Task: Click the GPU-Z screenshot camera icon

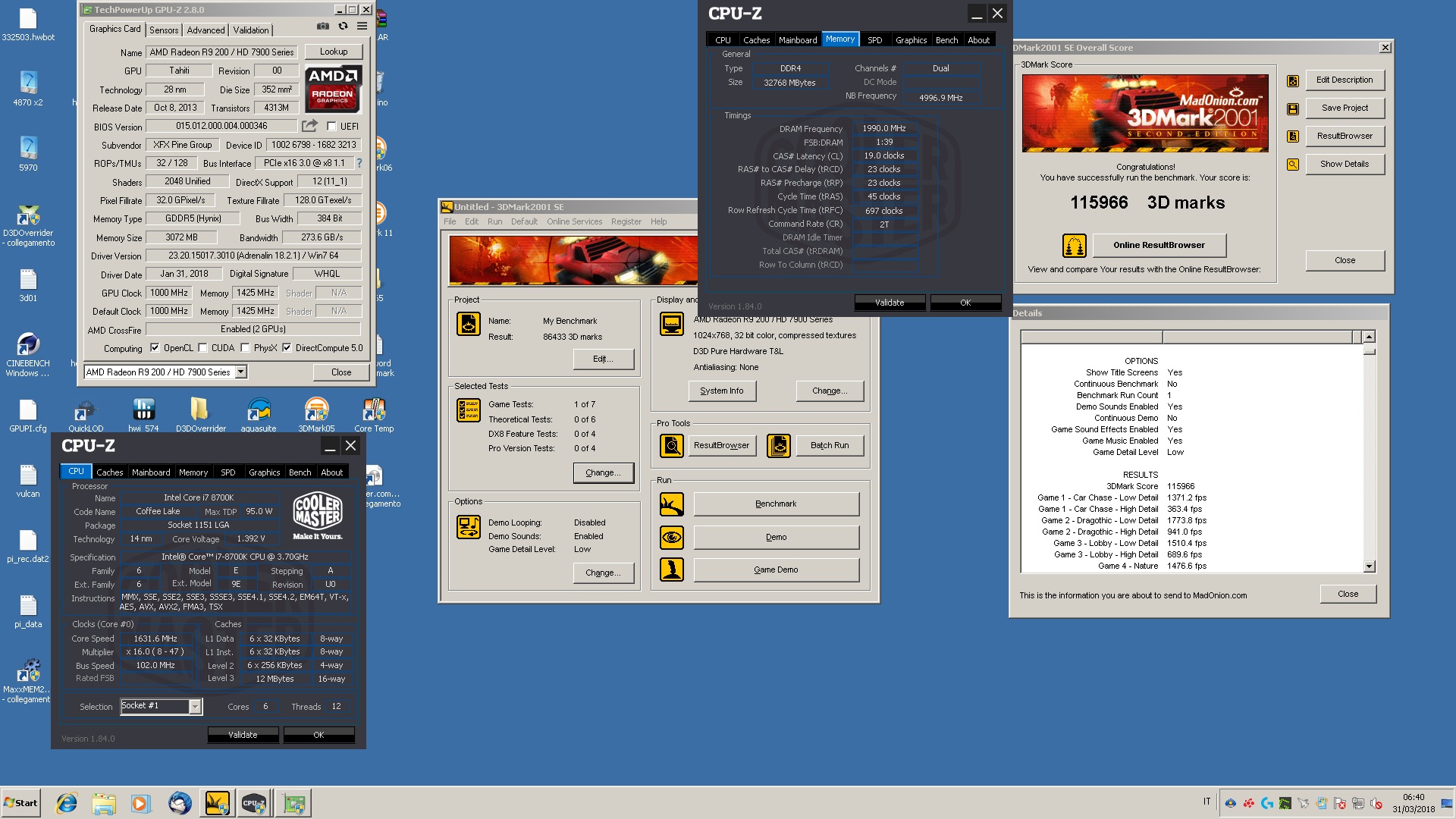Action: click(x=323, y=26)
